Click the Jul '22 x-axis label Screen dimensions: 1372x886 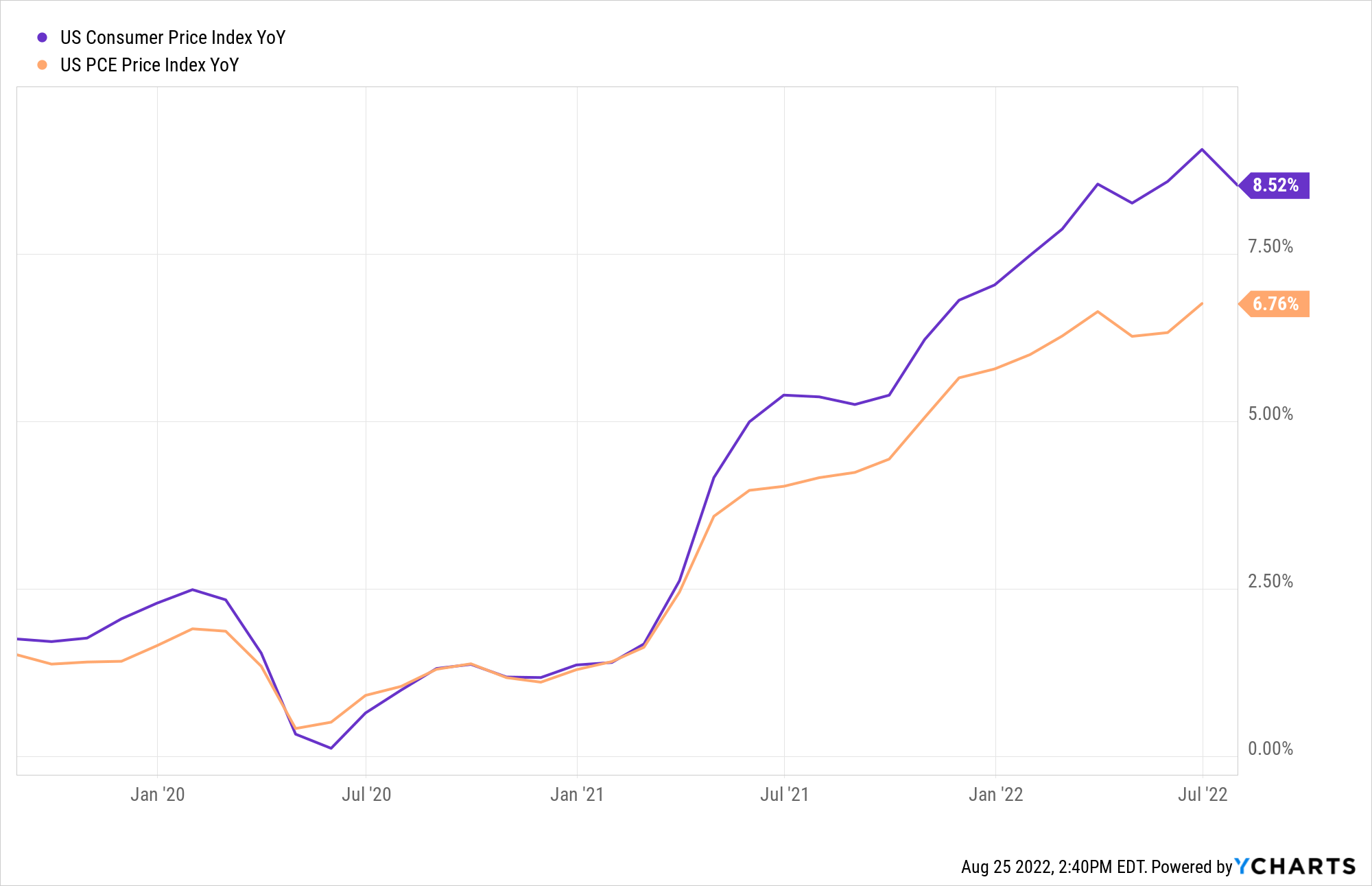pos(1203,795)
